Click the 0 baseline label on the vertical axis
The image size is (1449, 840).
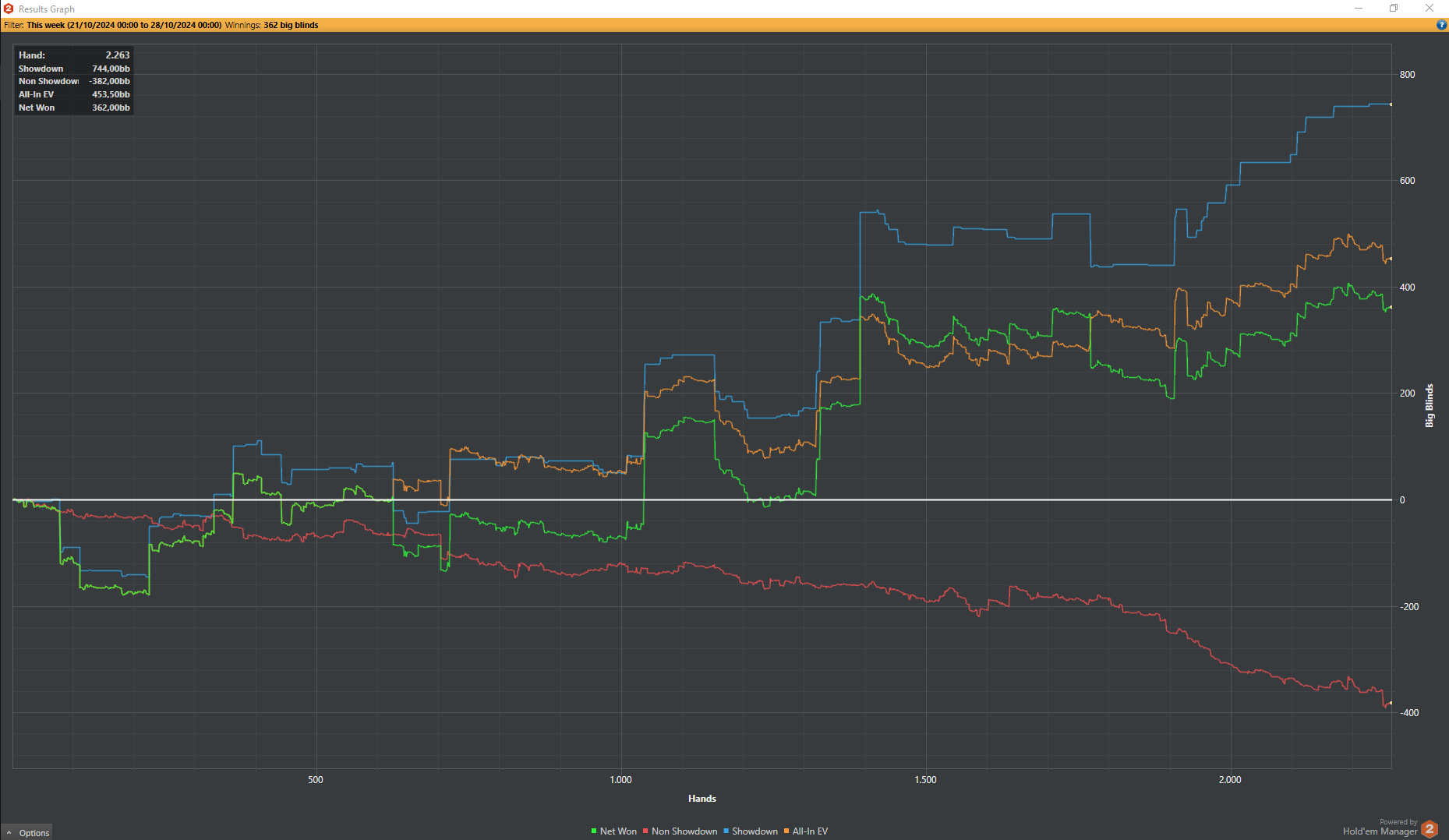(x=1402, y=500)
